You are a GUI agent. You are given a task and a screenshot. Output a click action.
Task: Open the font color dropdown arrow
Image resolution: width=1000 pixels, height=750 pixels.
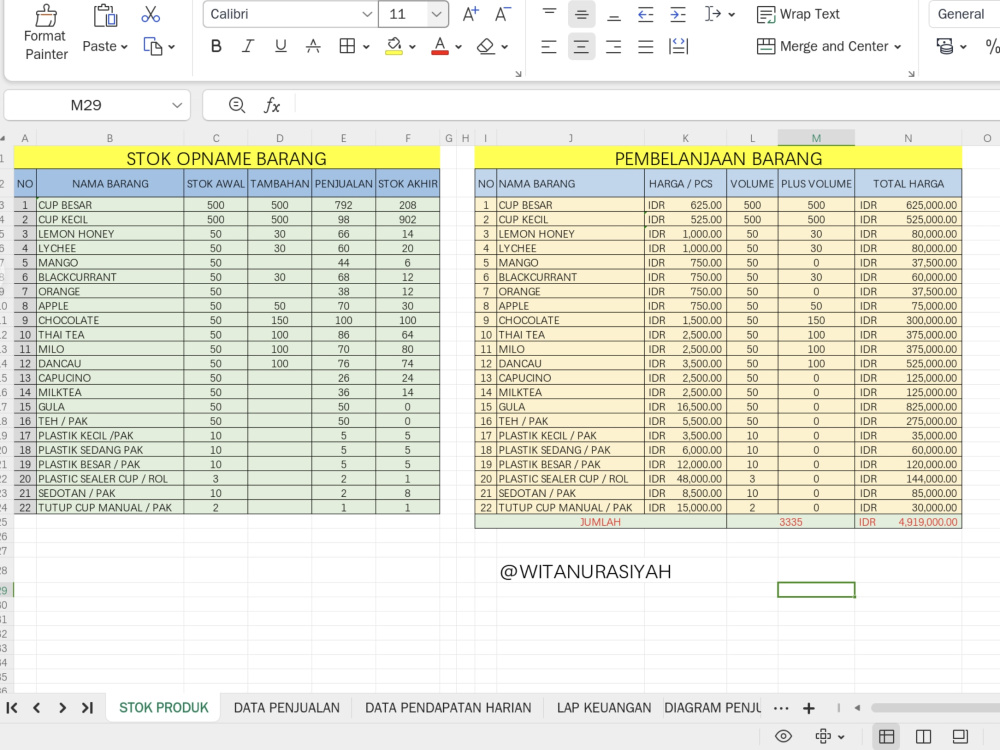click(x=458, y=47)
